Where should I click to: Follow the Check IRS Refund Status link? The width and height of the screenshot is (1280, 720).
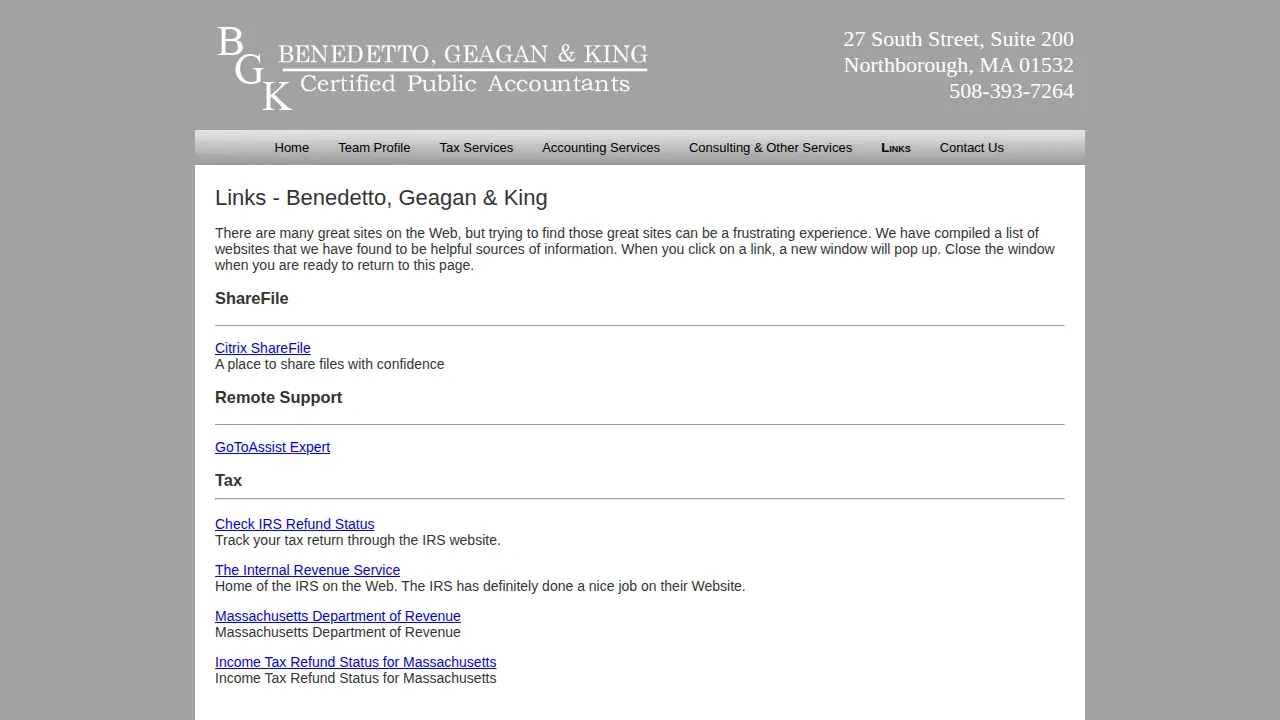295,524
